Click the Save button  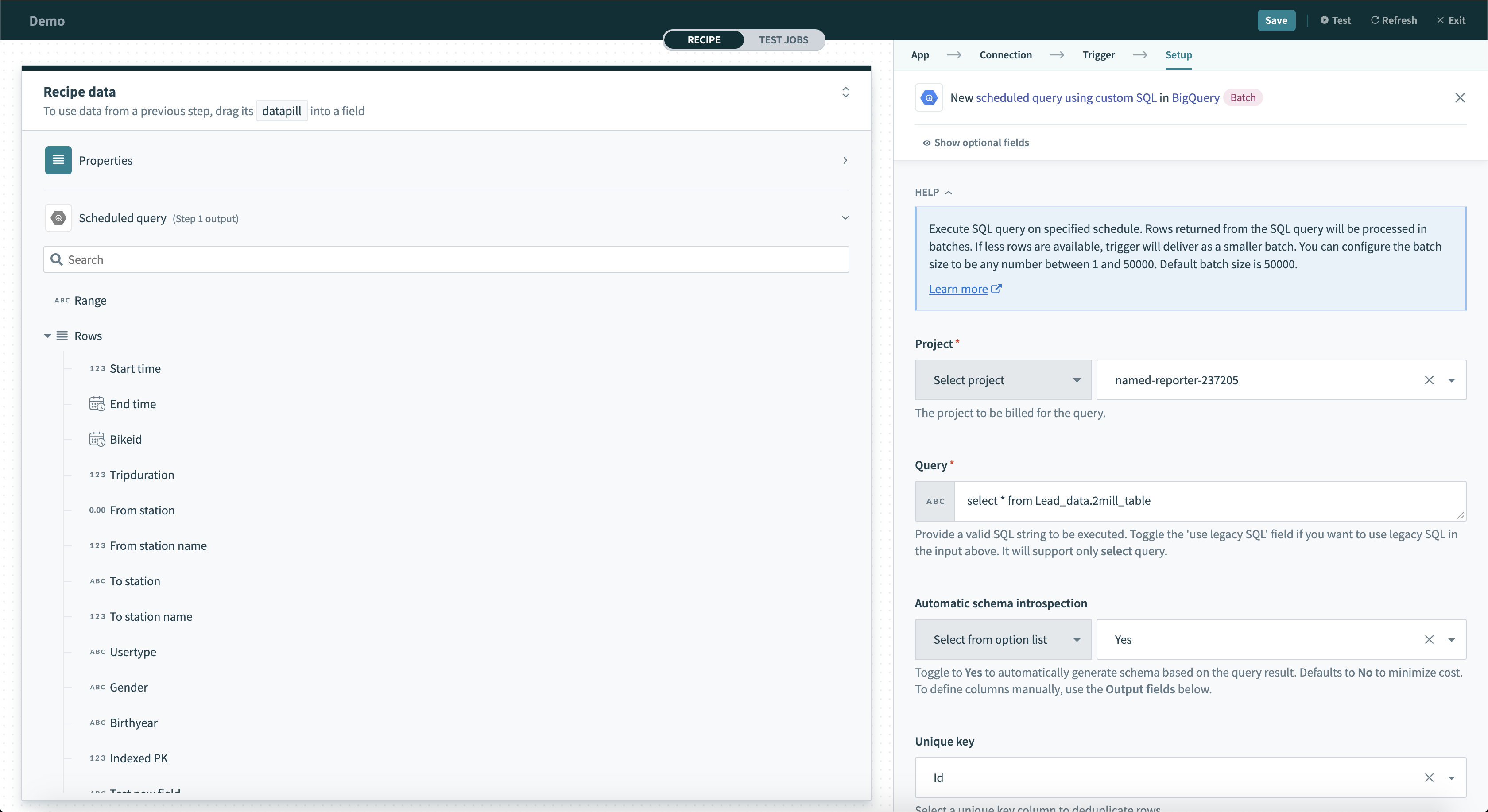pos(1276,20)
